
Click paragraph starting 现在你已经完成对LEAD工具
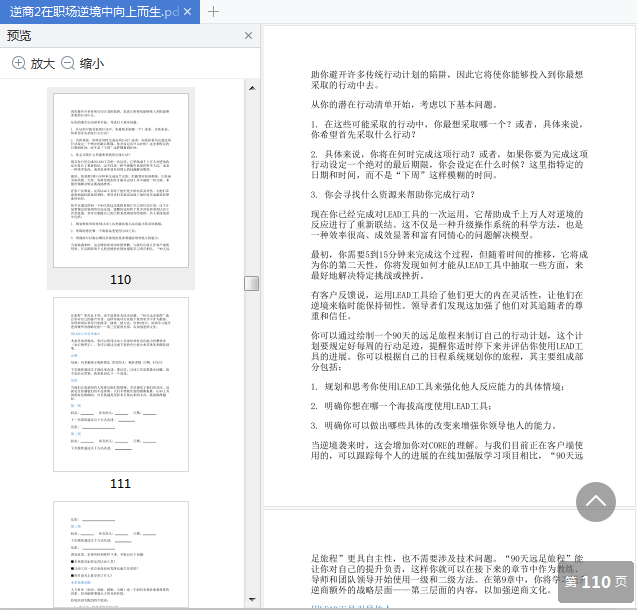point(447,225)
